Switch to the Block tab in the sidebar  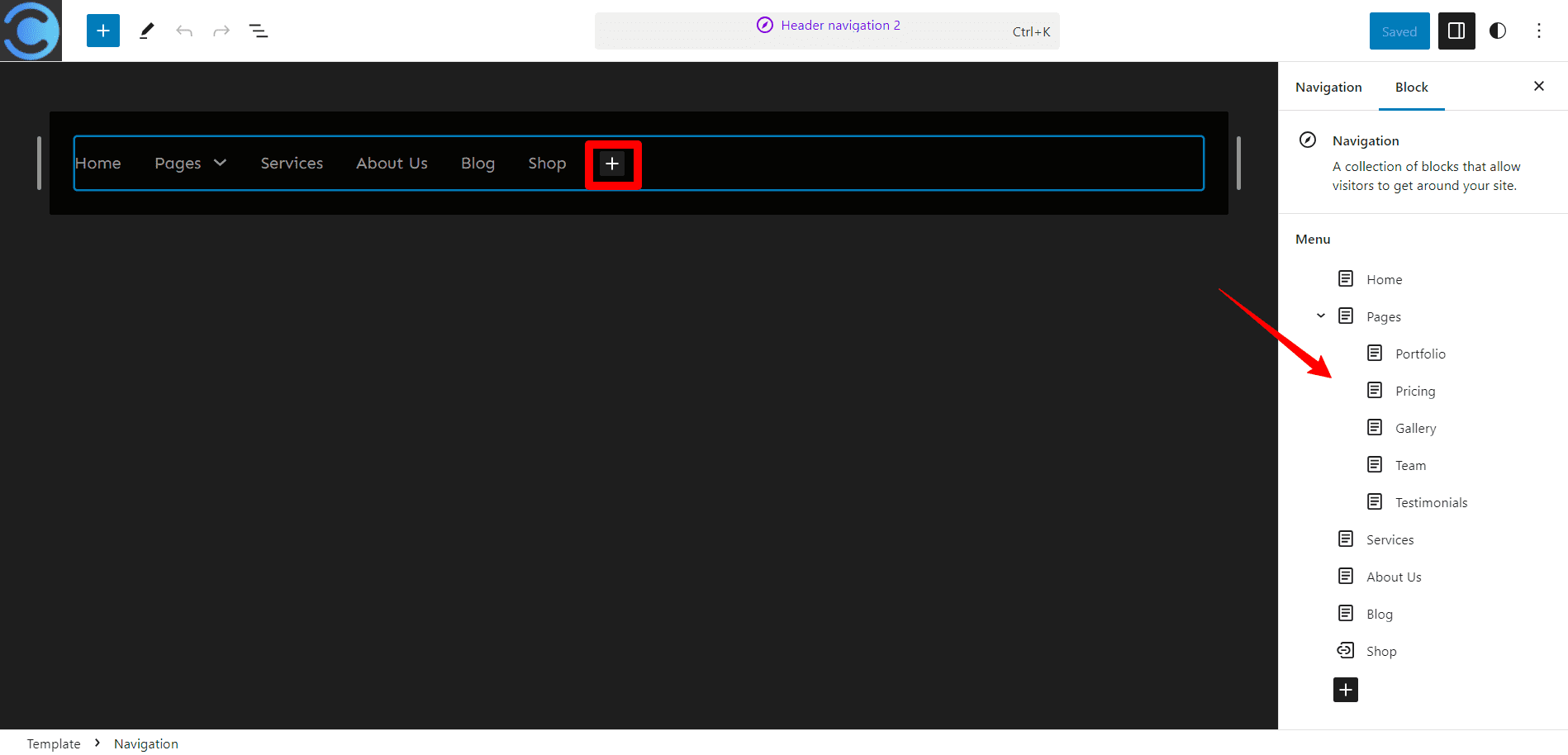(1411, 87)
